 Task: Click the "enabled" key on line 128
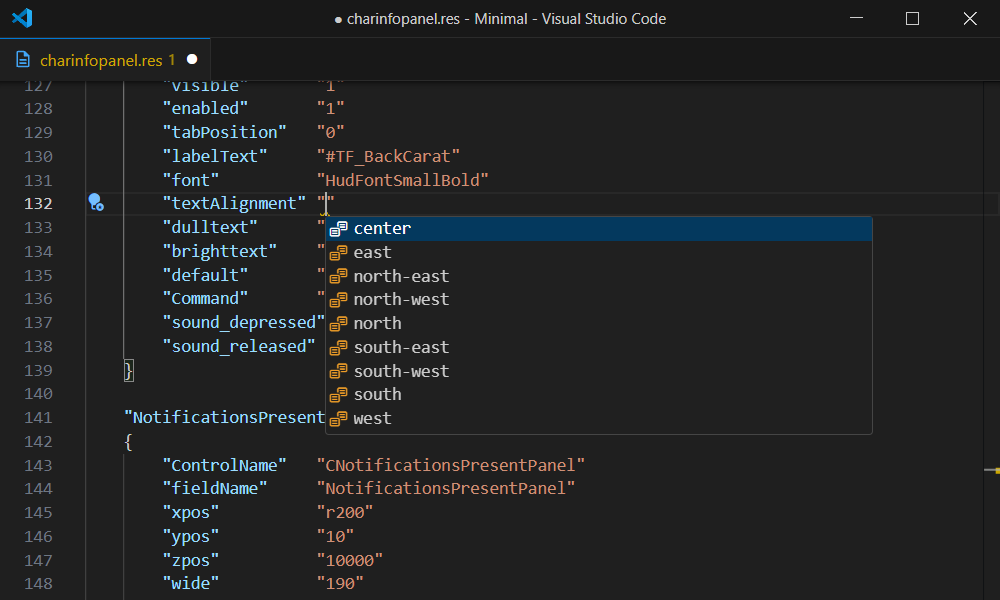click(205, 108)
